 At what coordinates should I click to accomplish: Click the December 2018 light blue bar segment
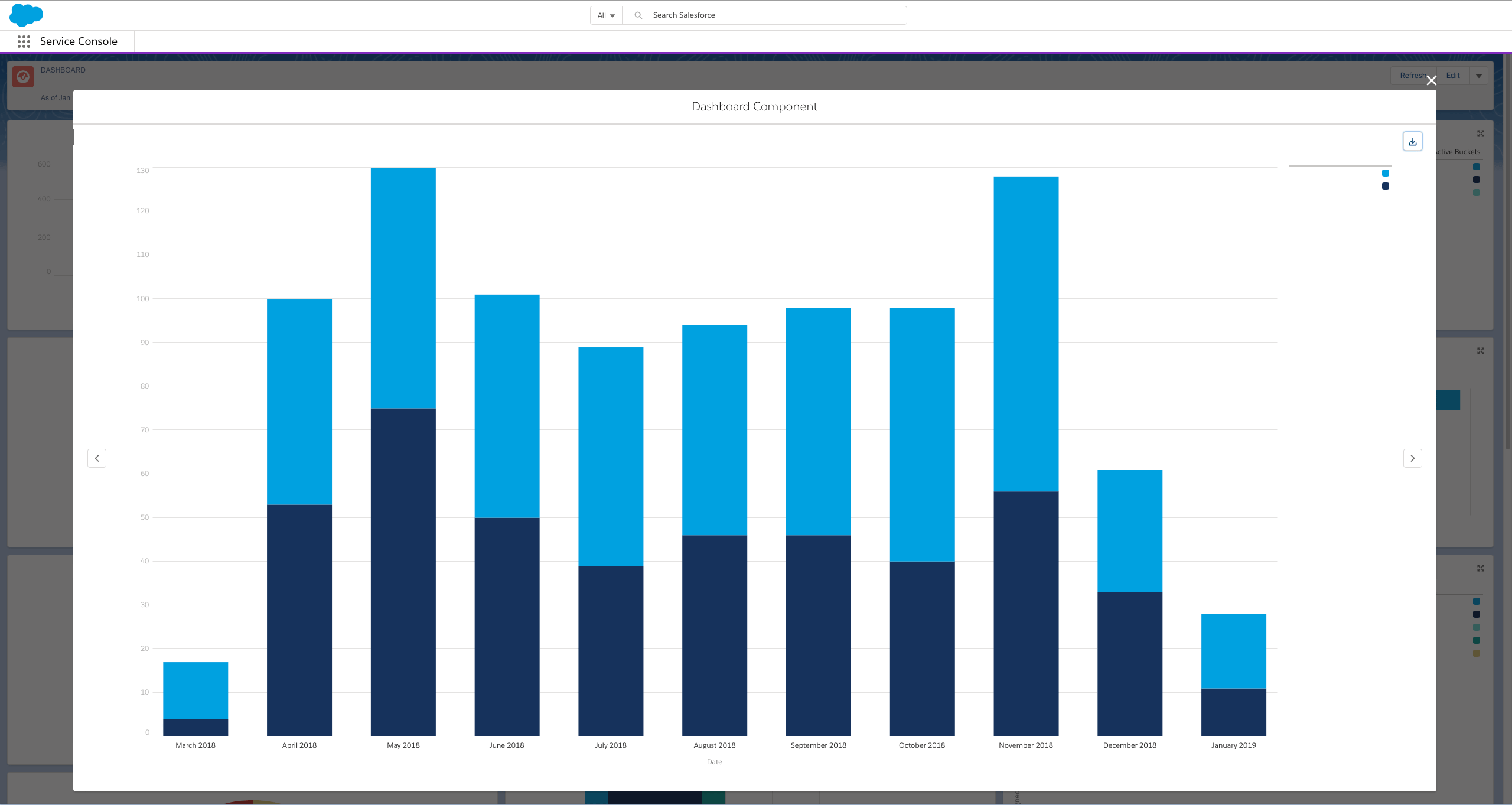point(1130,531)
